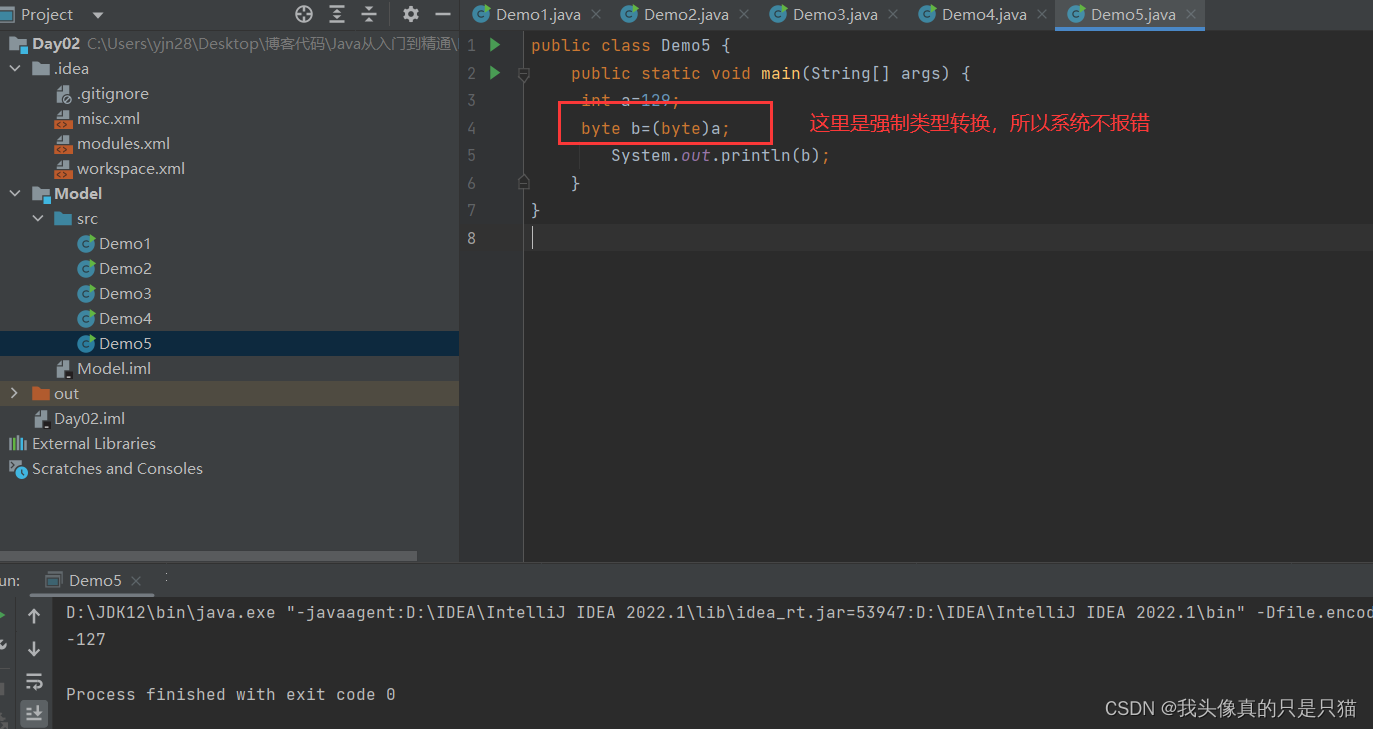This screenshot has width=1373, height=729.
Task: Close the Demo2.java tab
Action: pyautogui.click(x=745, y=15)
